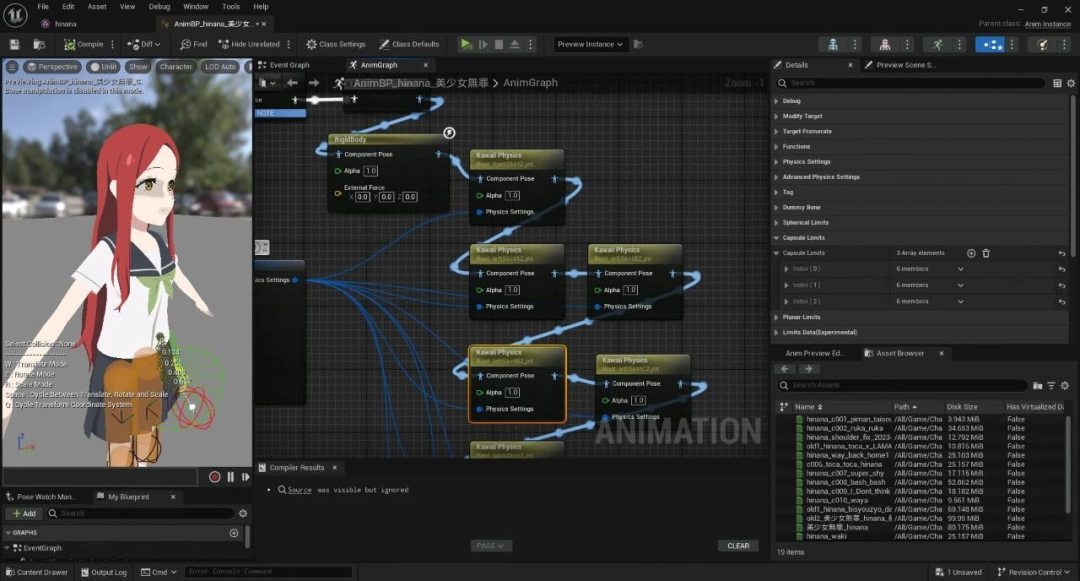Pause the viewport preview animation
The height and width of the screenshot is (581, 1080).
pos(231,476)
